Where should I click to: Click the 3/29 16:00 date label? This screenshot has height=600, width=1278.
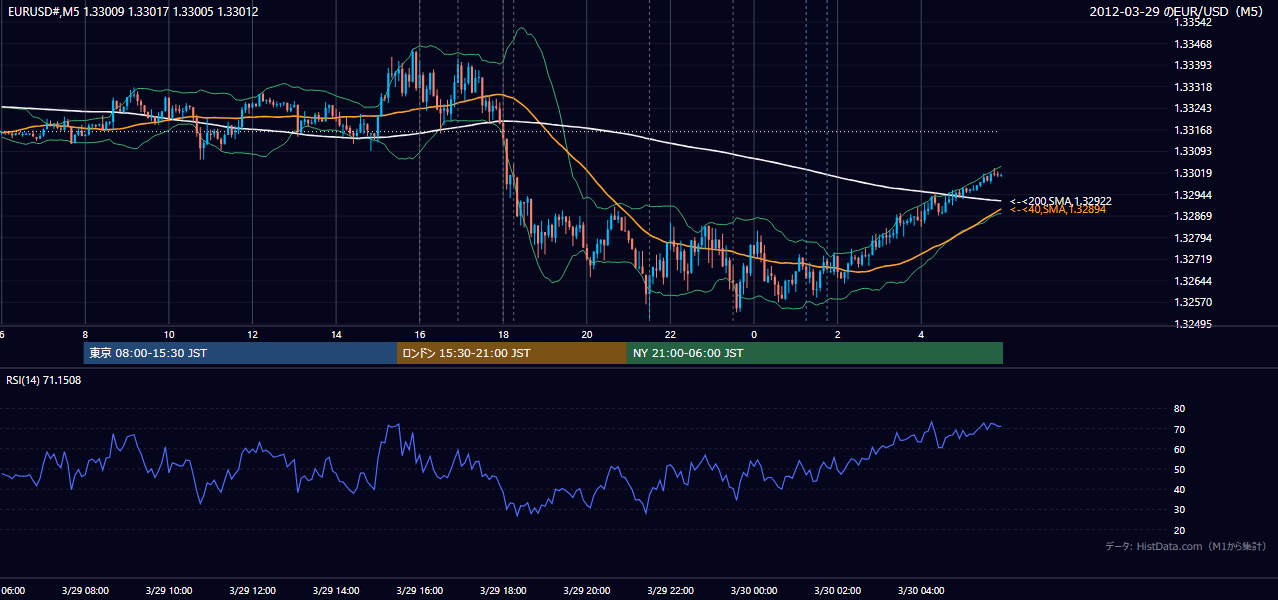(x=419, y=590)
